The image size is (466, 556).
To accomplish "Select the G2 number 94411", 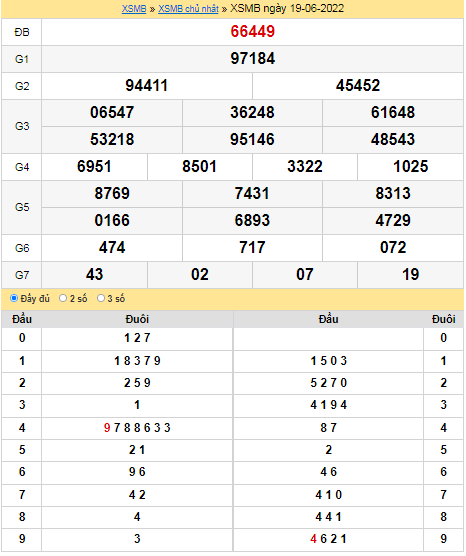I will (146, 86).
